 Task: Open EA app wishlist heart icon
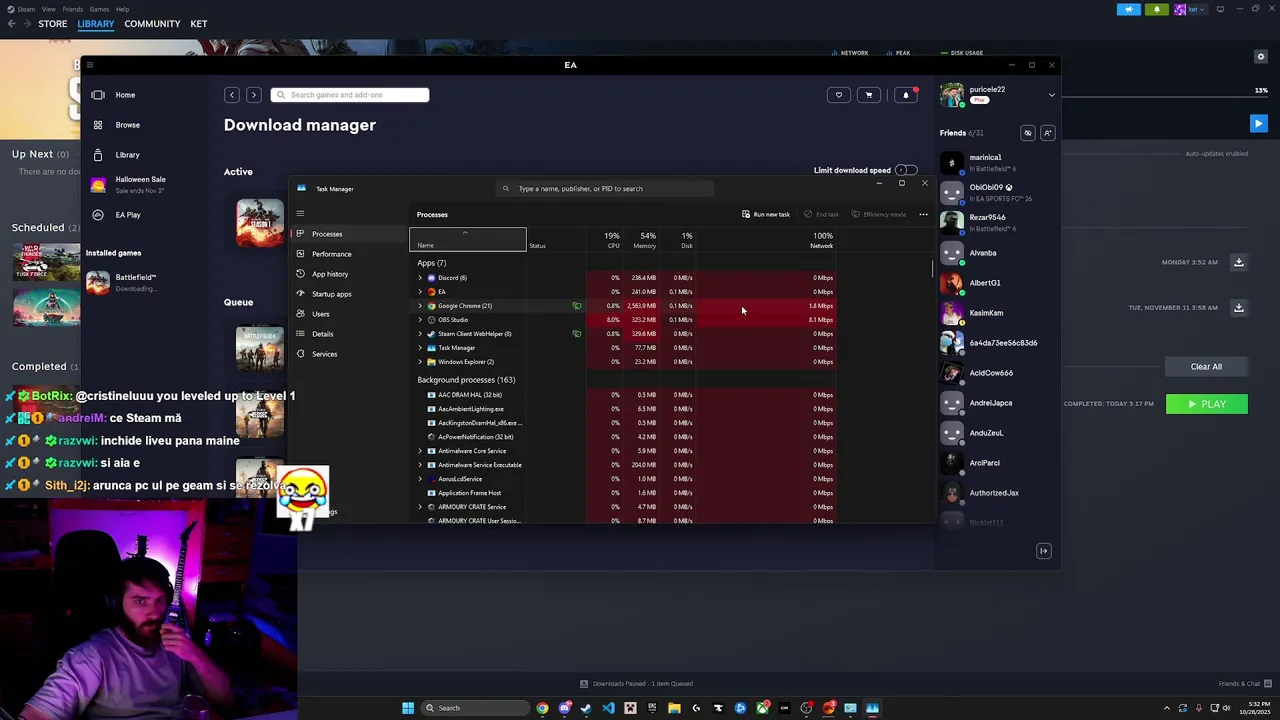click(x=839, y=95)
